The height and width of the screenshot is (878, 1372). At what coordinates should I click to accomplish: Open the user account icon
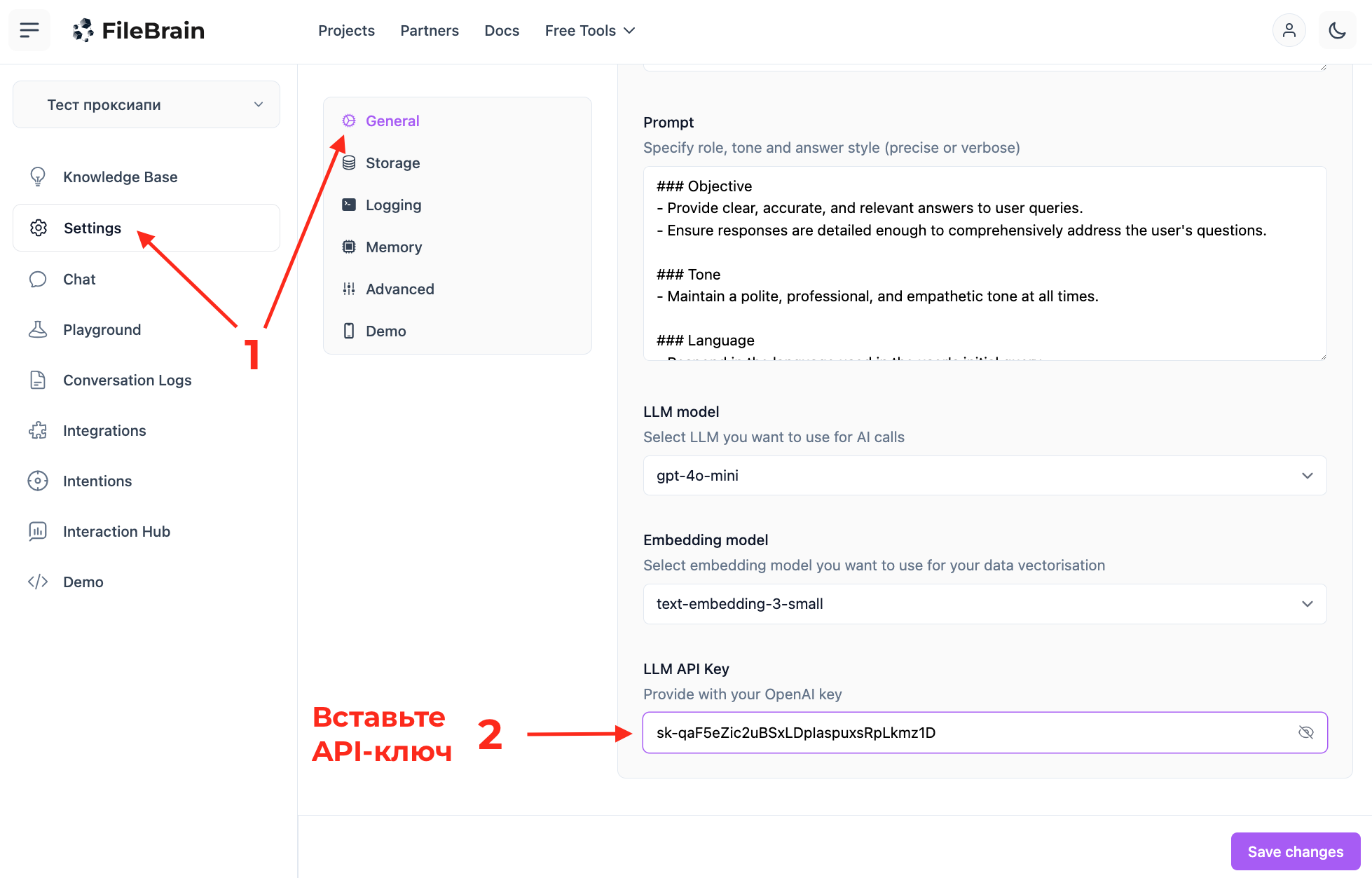click(1289, 30)
